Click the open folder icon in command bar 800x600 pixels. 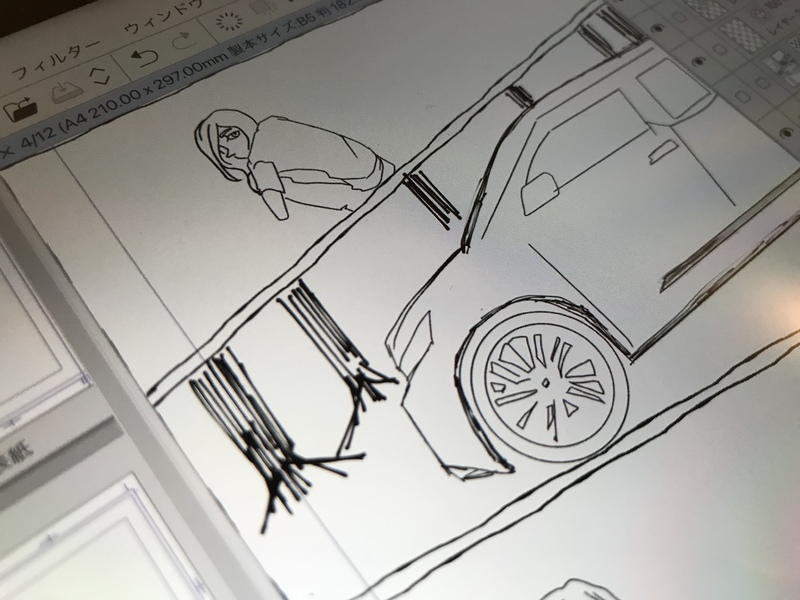point(20,108)
